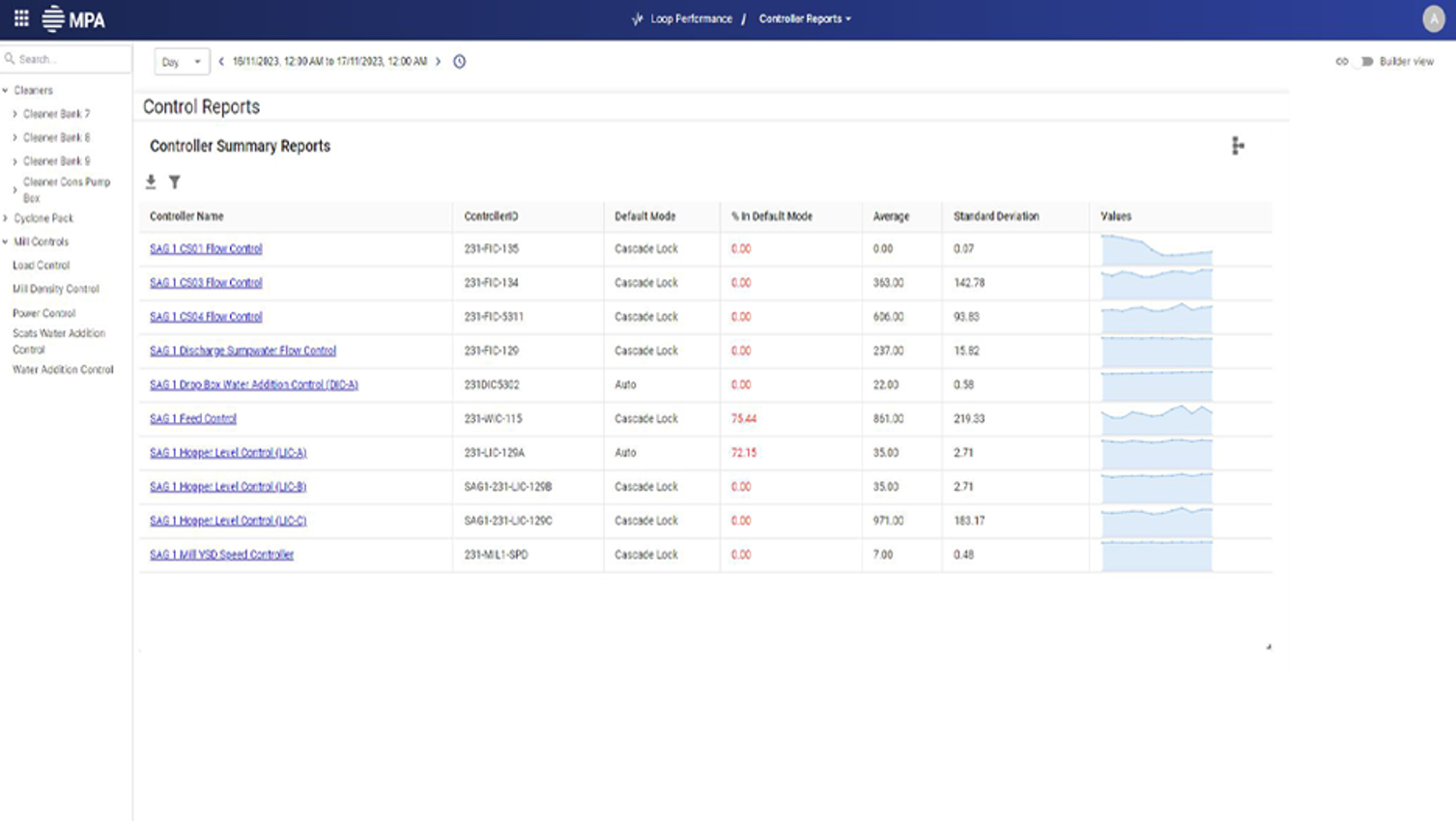
Task: Open the Day period dropdown
Action: [182, 62]
